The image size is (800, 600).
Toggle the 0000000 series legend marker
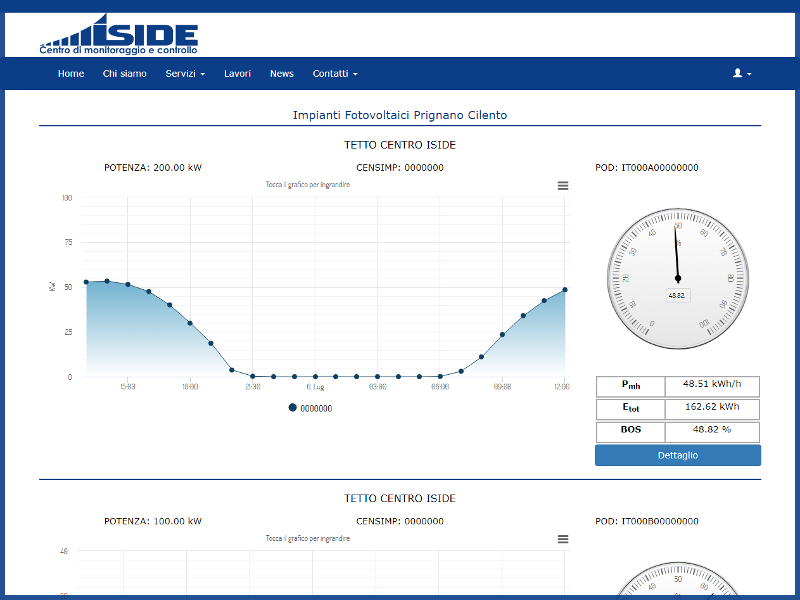[x=292, y=408]
